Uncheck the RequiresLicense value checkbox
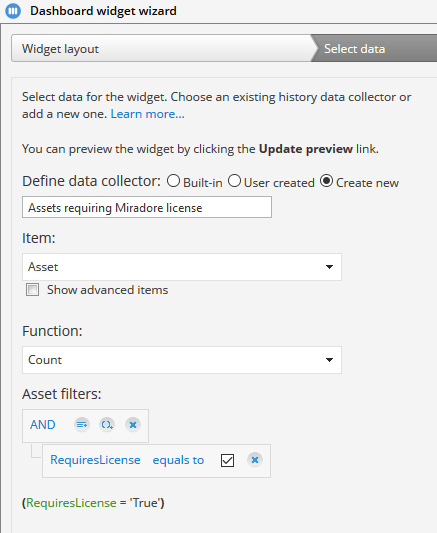This screenshot has height=533, width=437. pyautogui.click(x=227, y=460)
